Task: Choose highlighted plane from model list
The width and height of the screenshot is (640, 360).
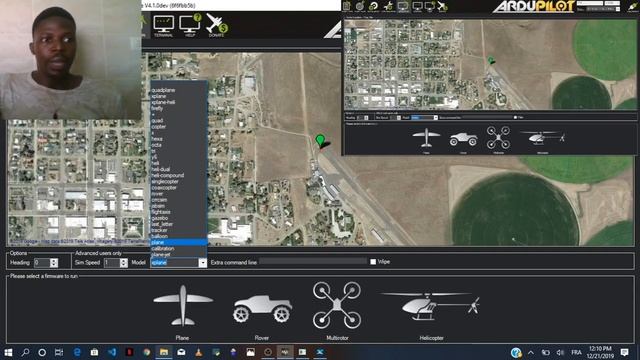Action: tap(179, 242)
